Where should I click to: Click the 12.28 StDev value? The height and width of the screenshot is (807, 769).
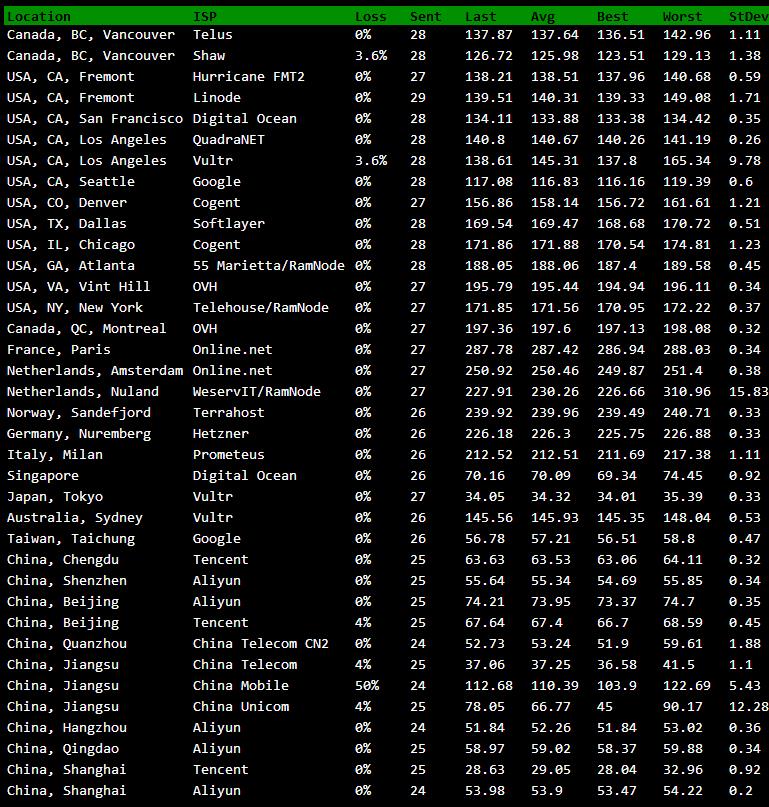[x=748, y=707]
